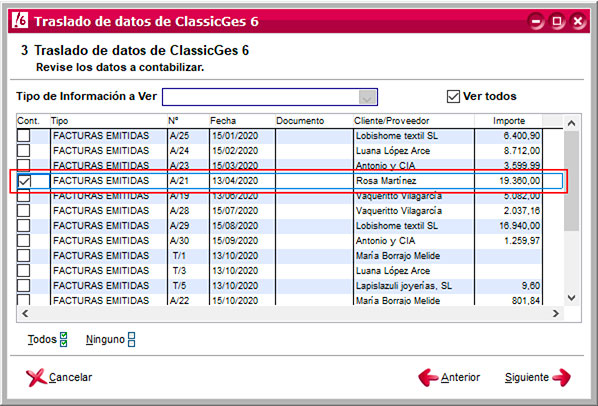The image size is (598, 406).
Task: Check the Cont. box for invoice A/29
Action: pos(24,226)
